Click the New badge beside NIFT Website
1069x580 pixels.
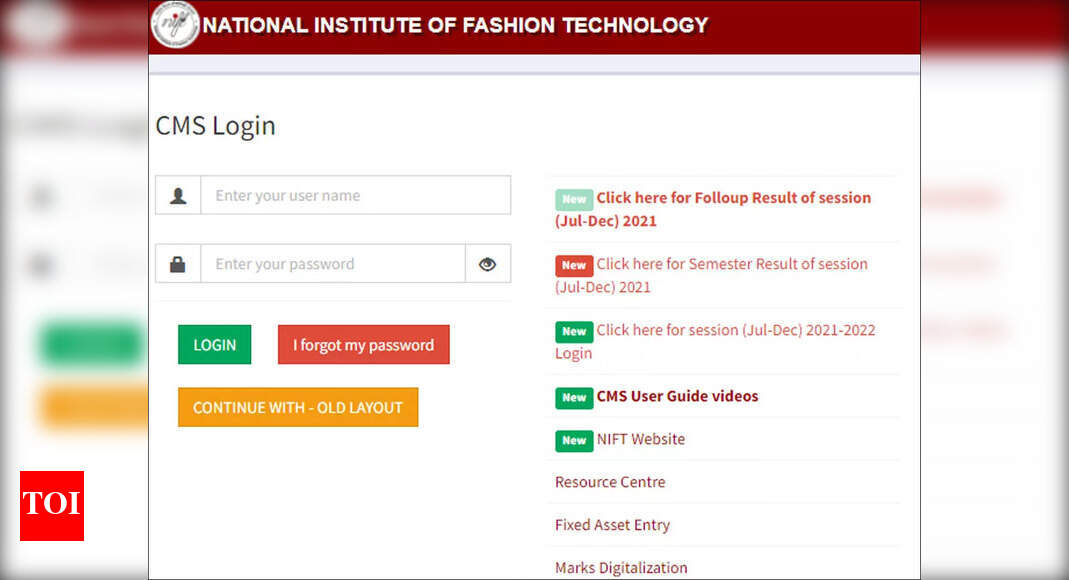(574, 440)
